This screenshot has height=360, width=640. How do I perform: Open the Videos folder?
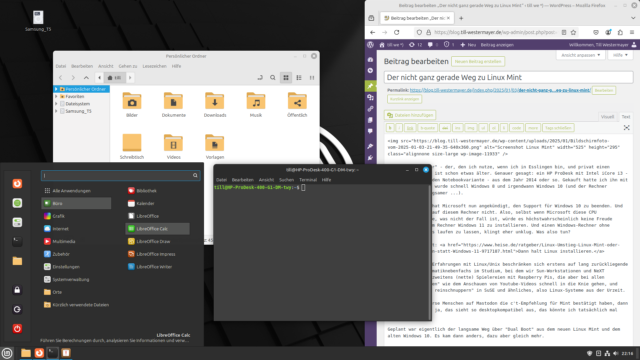[x=173, y=147]
